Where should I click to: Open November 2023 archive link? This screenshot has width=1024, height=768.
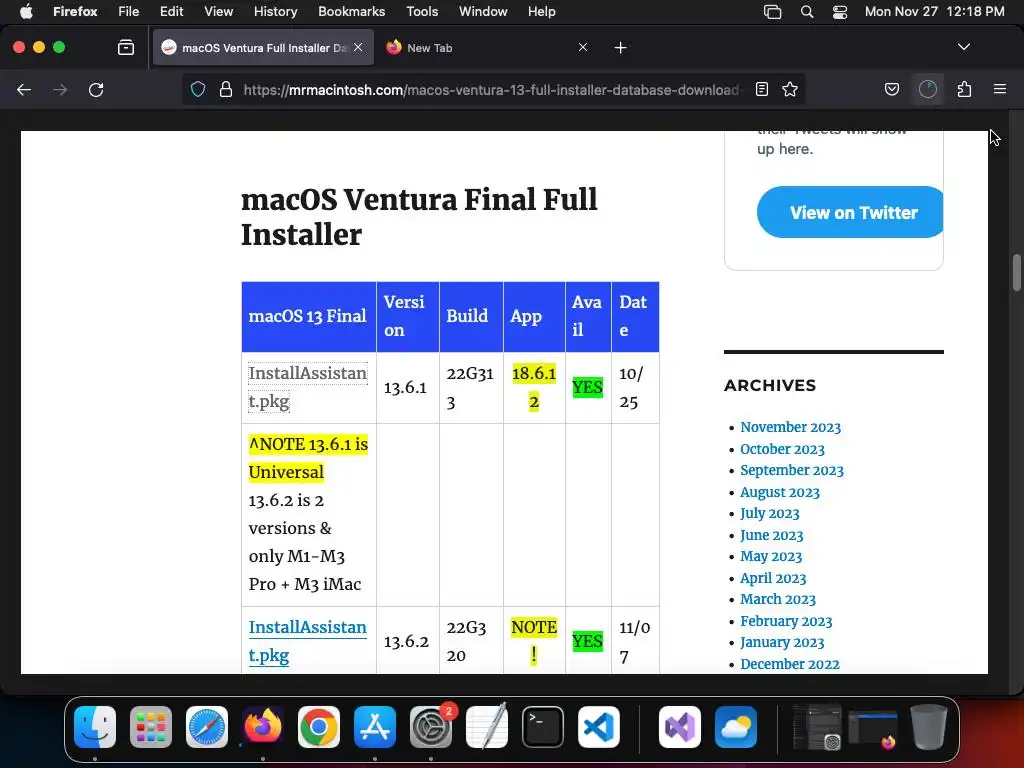[x=790, y=427]
